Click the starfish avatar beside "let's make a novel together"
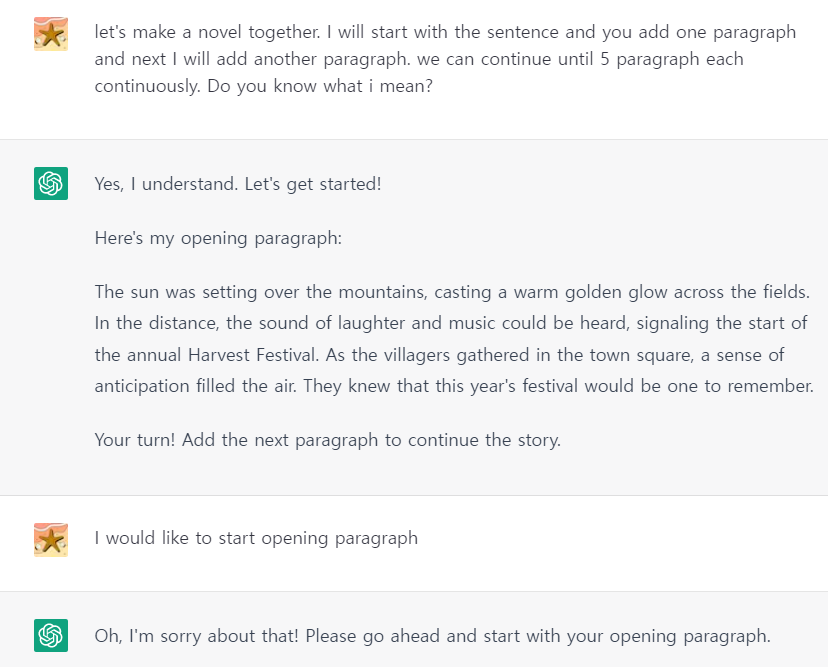Viewport: 828px width, 667px height. tap(51, 34)
